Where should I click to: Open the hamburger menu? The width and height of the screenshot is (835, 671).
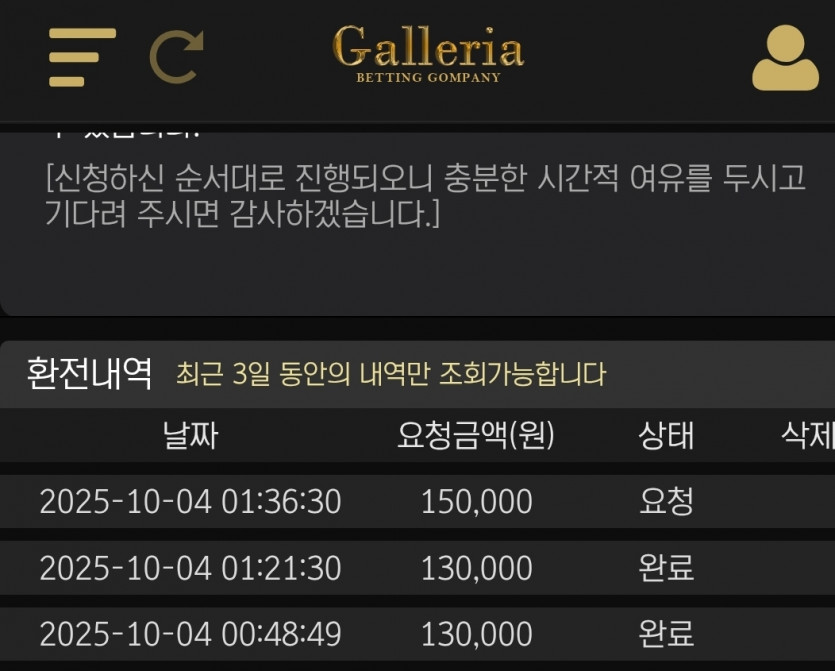click(x=82, y=57)
